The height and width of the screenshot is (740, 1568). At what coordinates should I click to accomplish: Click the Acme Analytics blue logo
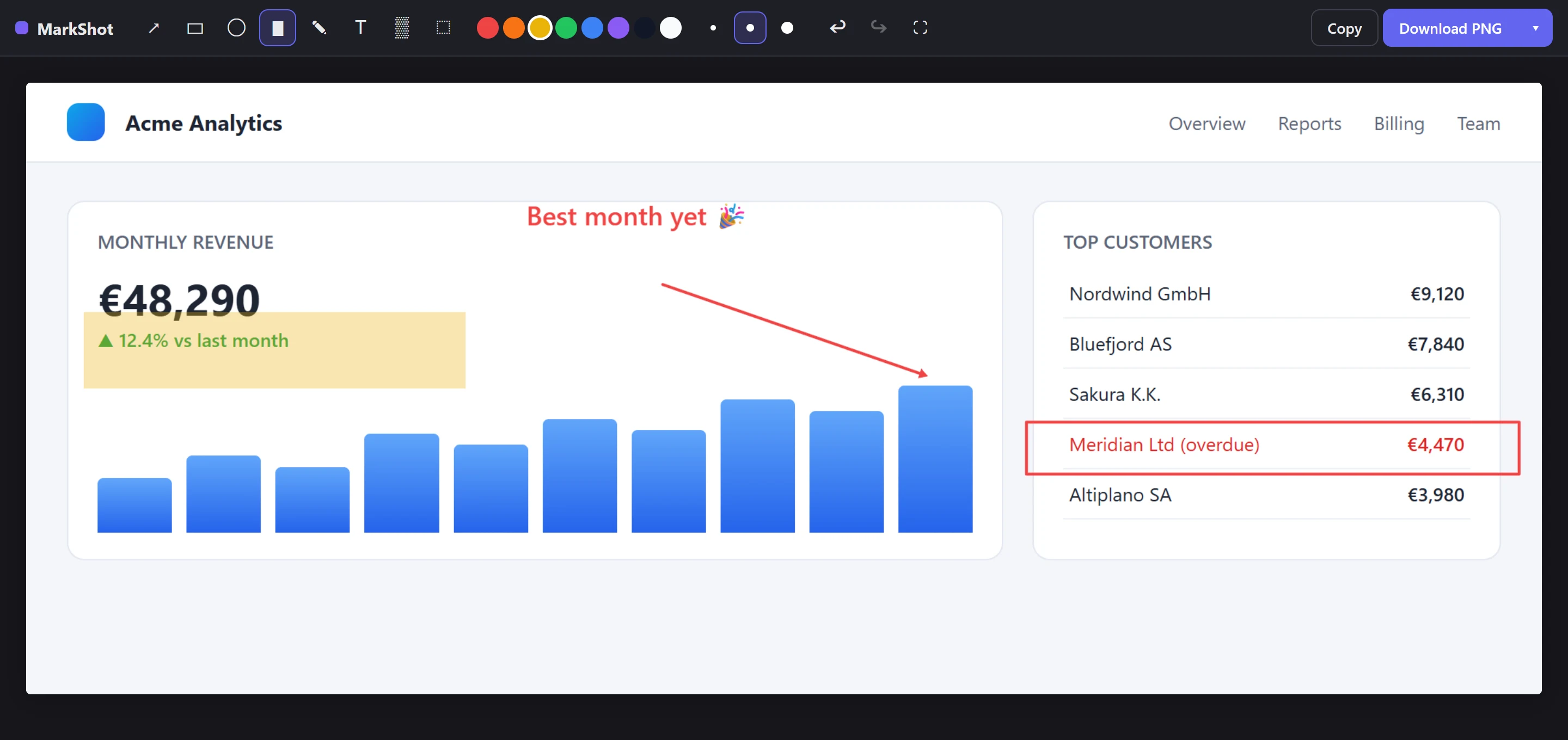coord(86,122)
